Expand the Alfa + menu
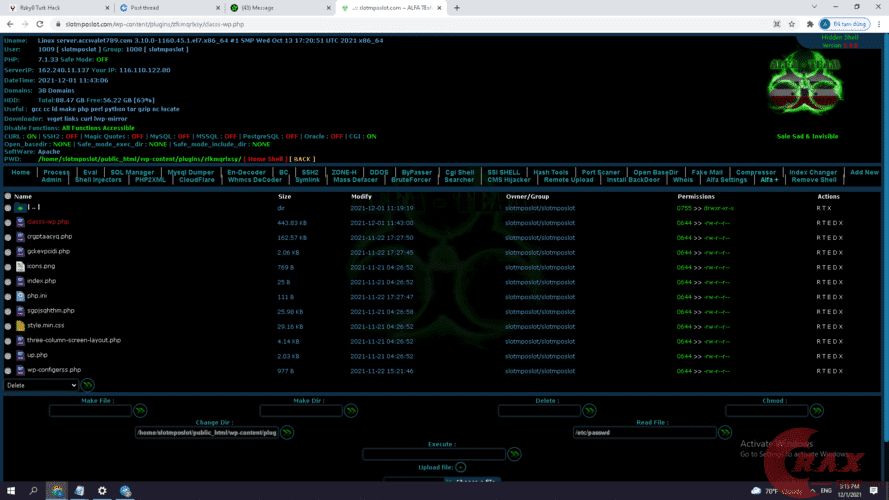 coord(769,180)
